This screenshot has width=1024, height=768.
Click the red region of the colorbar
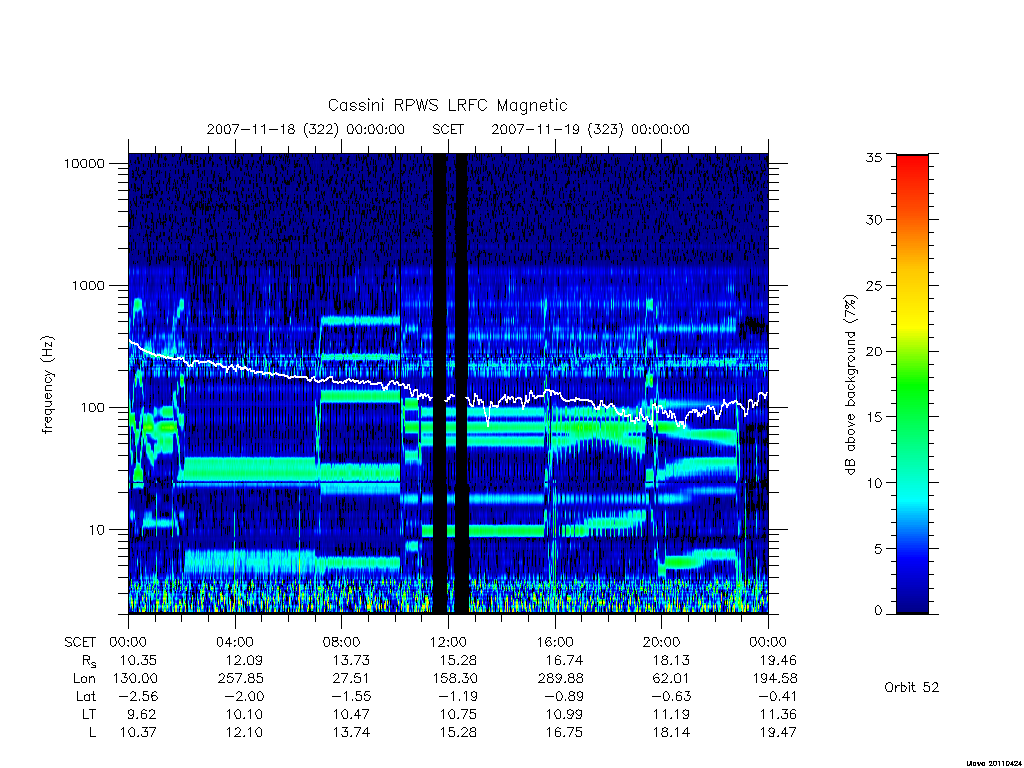click(x=912, y=173)
